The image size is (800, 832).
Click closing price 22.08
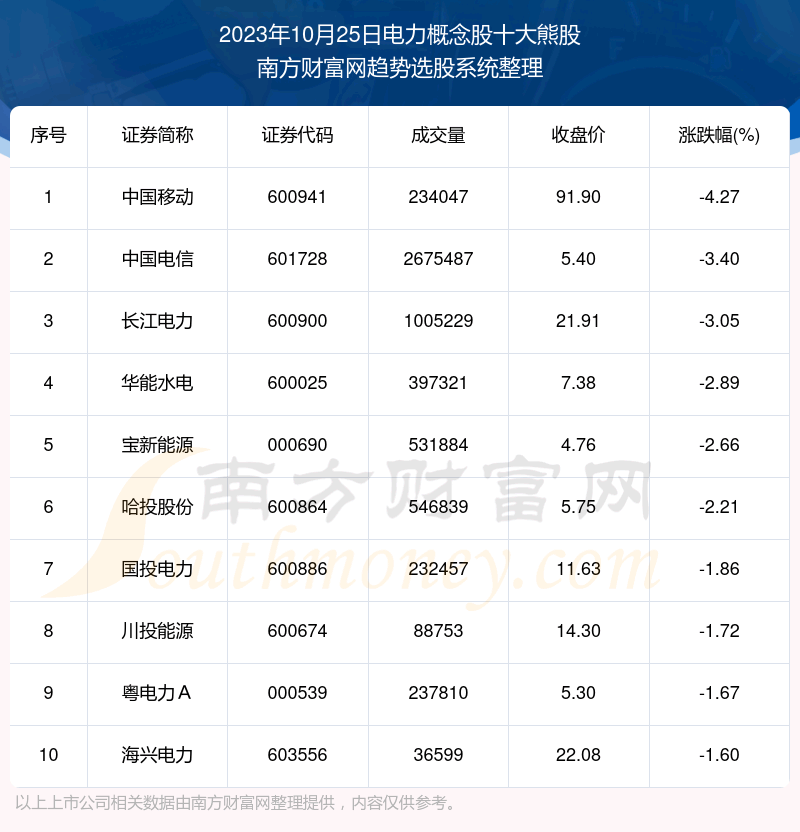pyautogui.click(x=578, y=755)
